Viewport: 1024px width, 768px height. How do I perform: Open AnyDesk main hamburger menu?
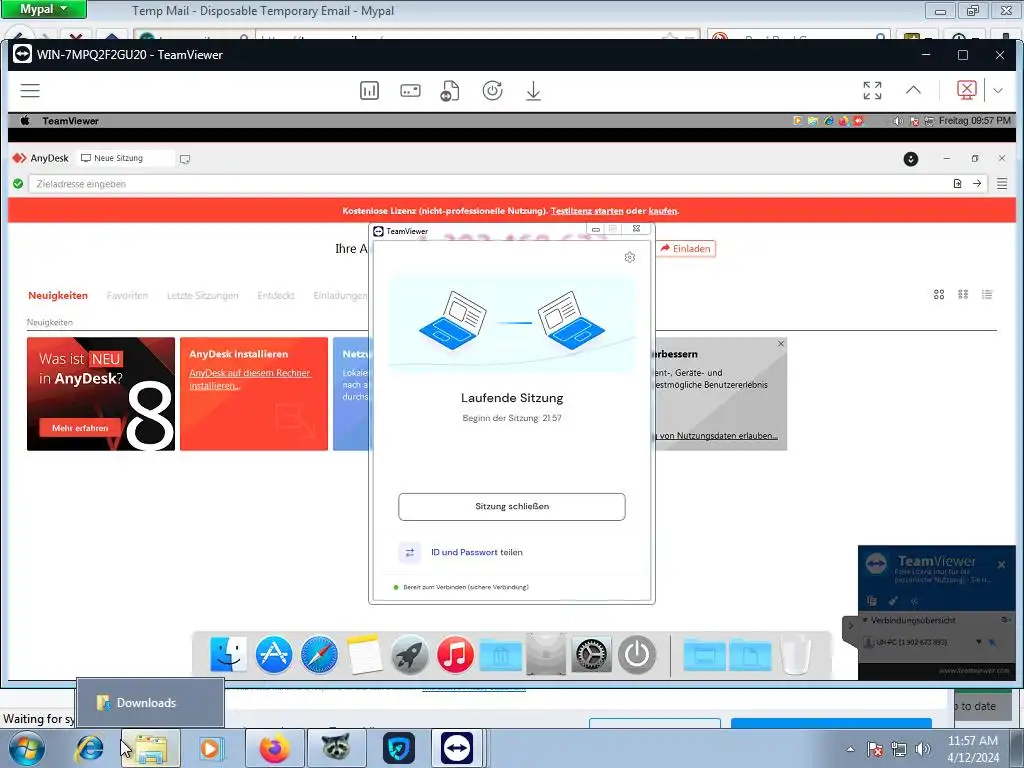coord(1002,184)
